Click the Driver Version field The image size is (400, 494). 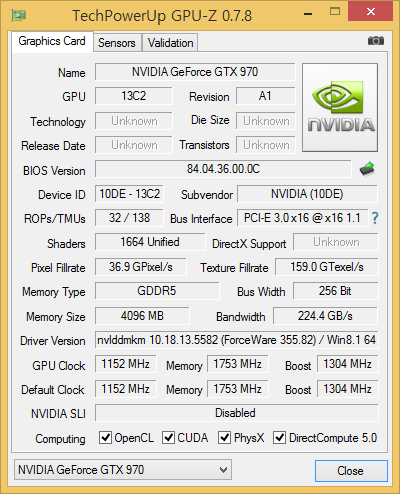pos(237,340)
